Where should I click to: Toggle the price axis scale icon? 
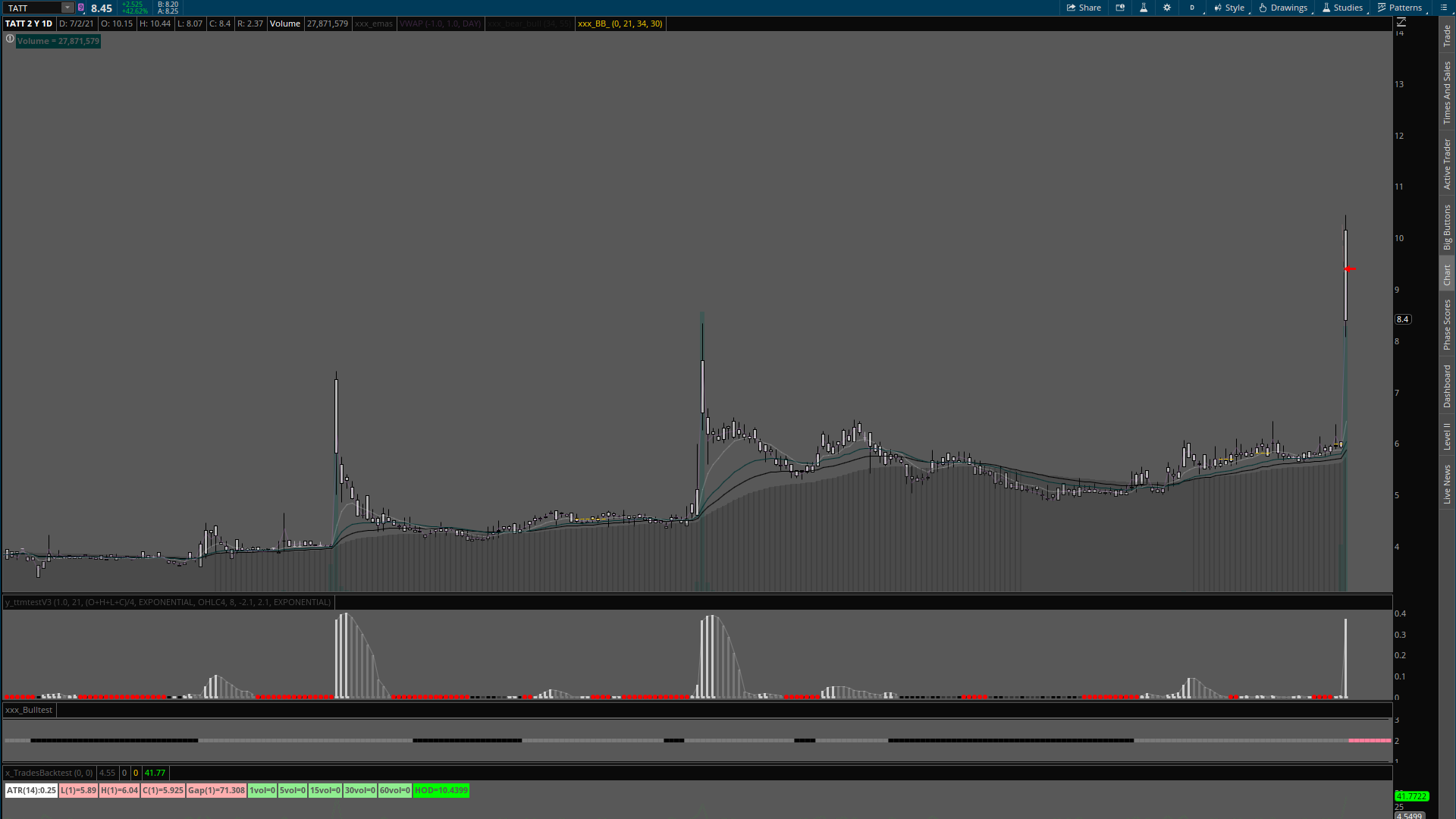1401,22
